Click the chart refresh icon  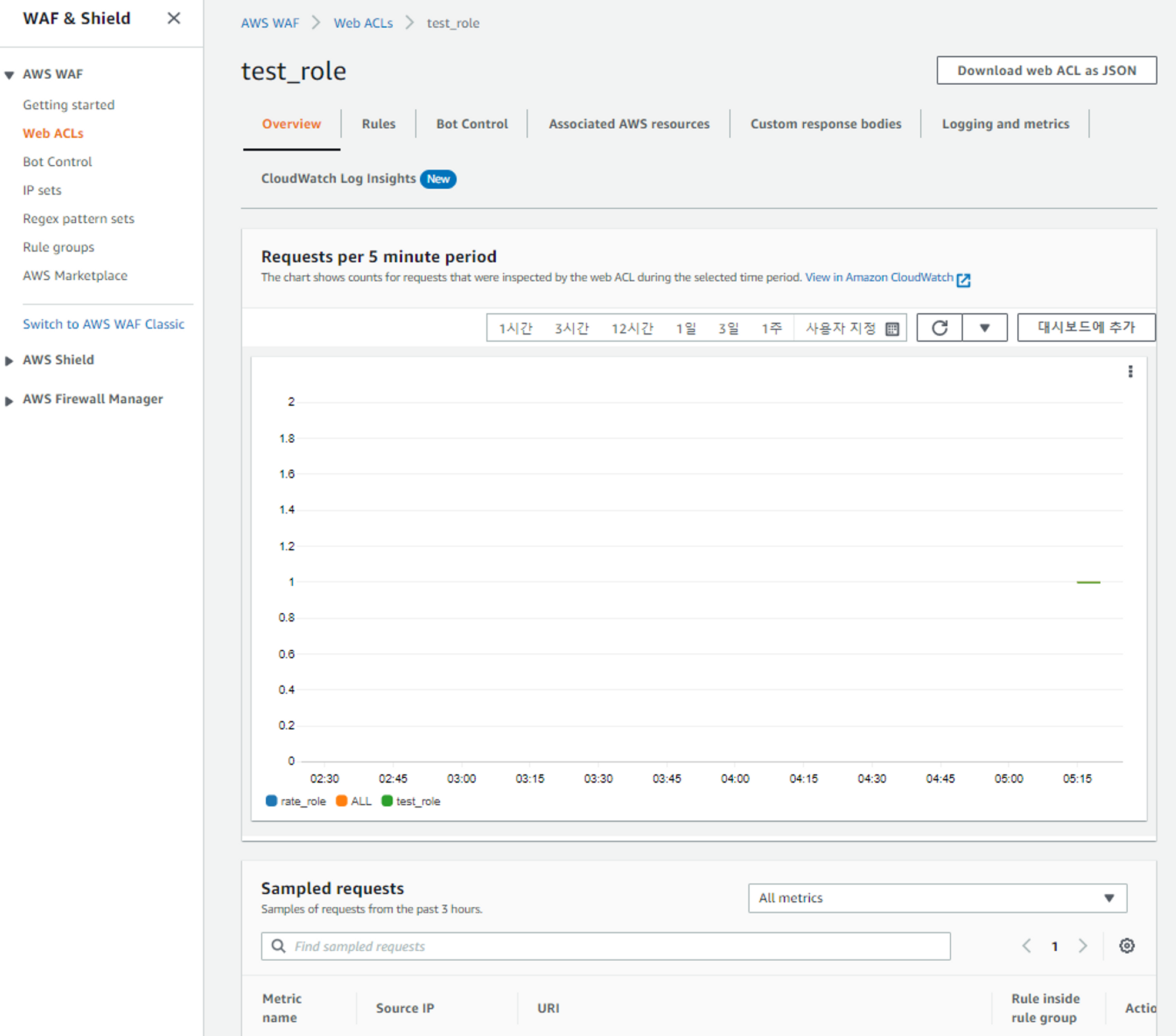click(x=939, y=327)
